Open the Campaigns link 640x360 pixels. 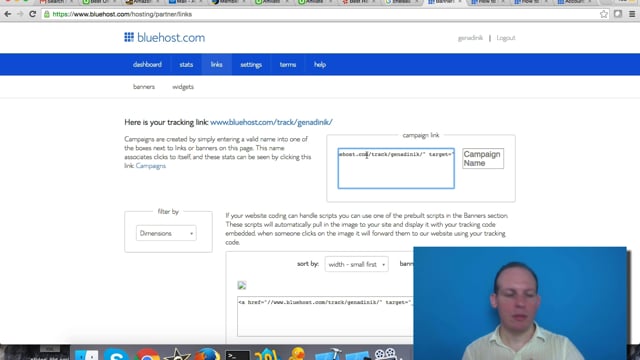coord(151,166)
